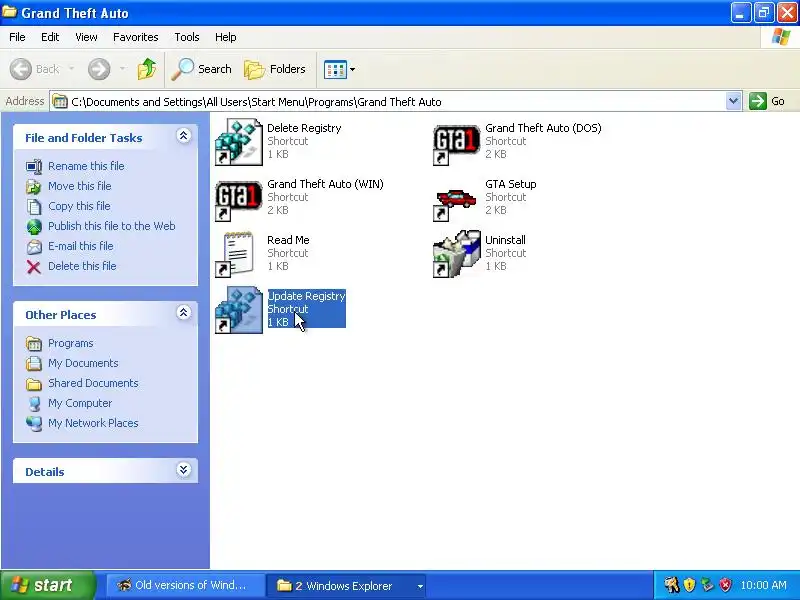This screenshot has width=800, height=600.
Task: Open the 2 Windows Explorer taskbar group
Action: (x=348, y=586)
